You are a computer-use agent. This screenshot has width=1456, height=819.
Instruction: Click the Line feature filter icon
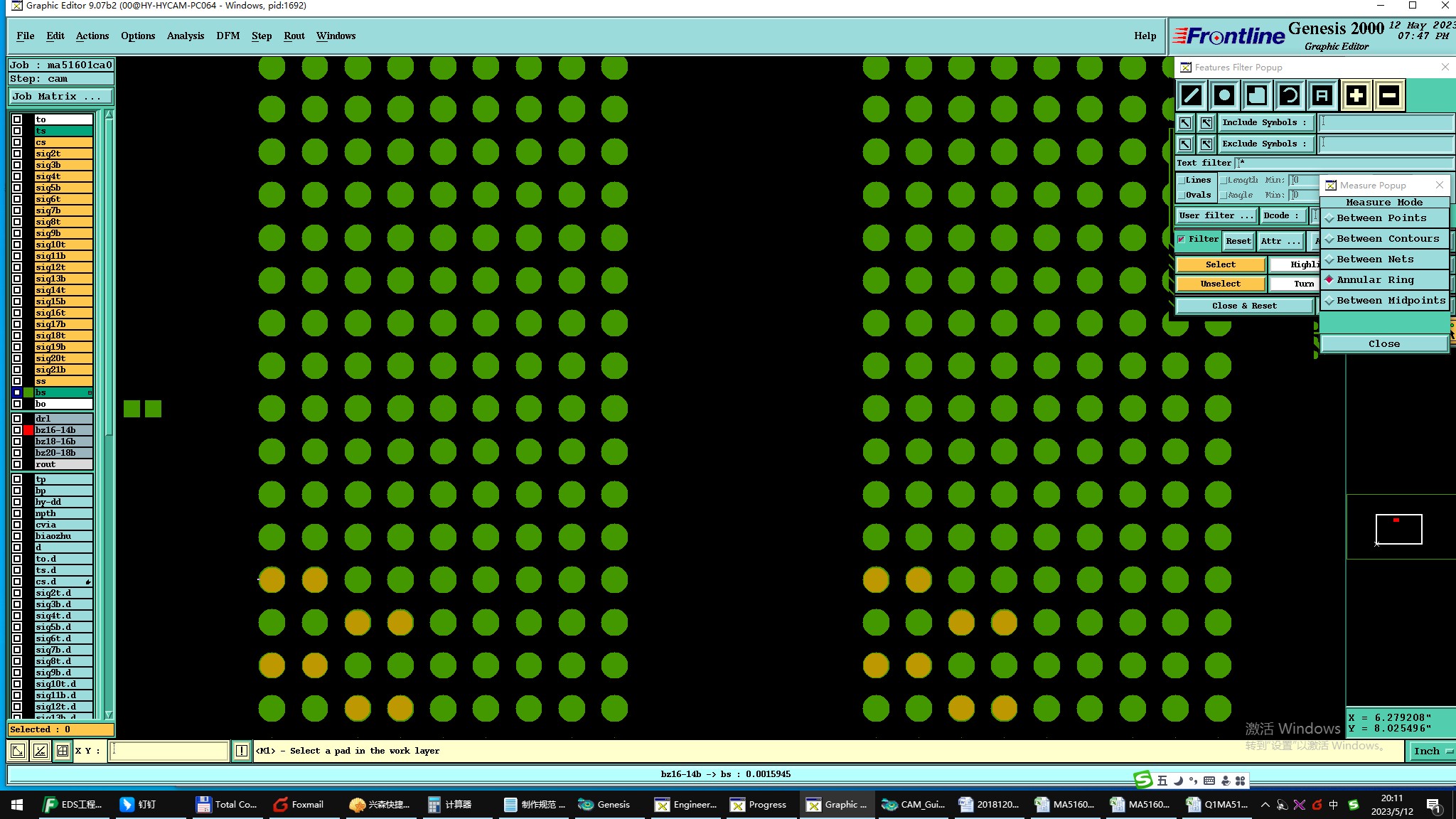[1192, 95]
